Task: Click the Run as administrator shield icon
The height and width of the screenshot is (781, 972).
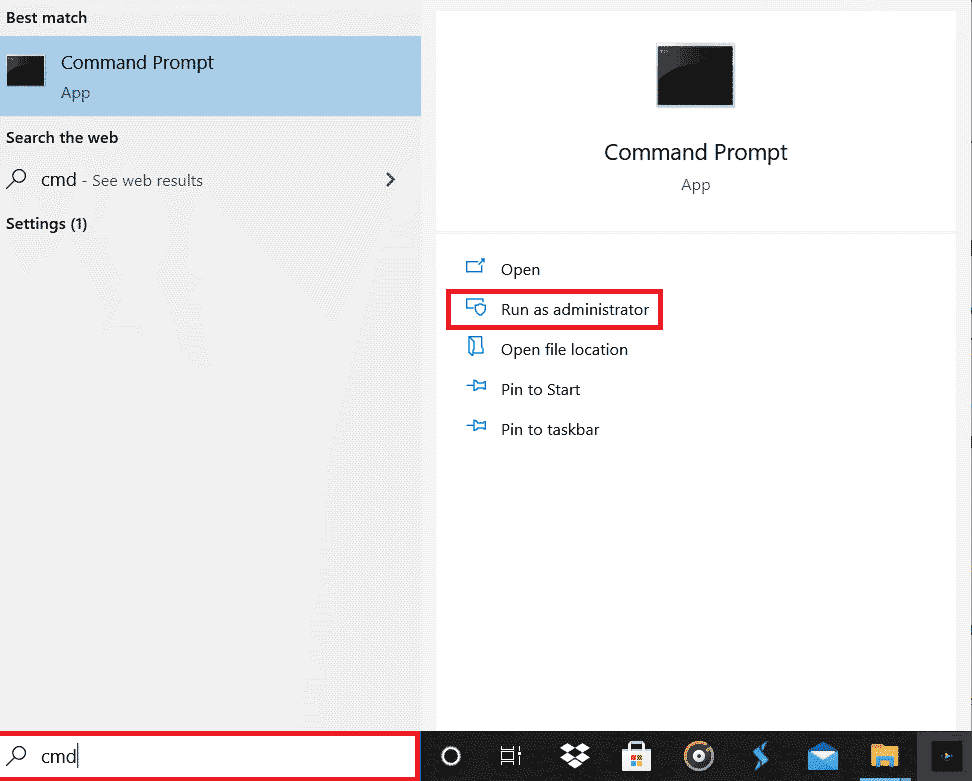Action: tap(475, 307)
